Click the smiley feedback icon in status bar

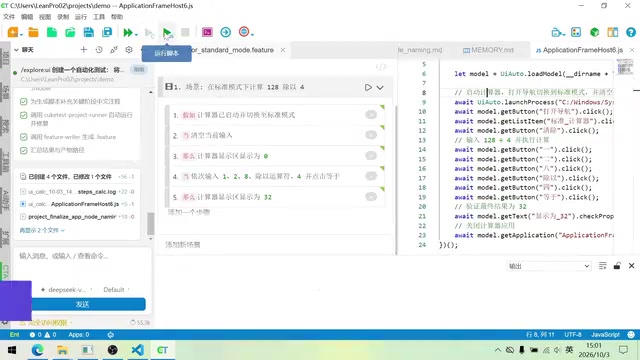click(x=631, y=335)
